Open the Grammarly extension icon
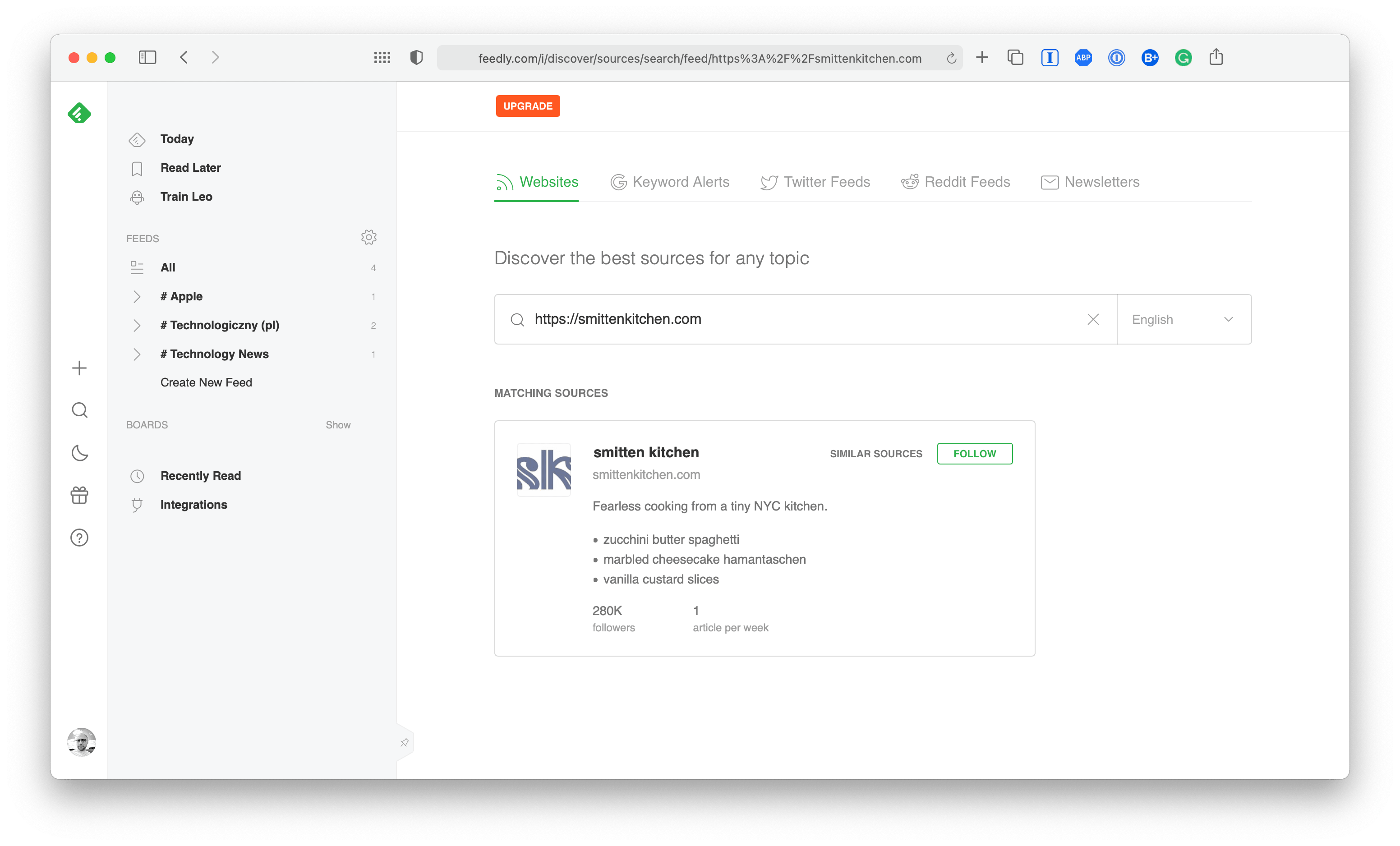 pos(1184,57)
